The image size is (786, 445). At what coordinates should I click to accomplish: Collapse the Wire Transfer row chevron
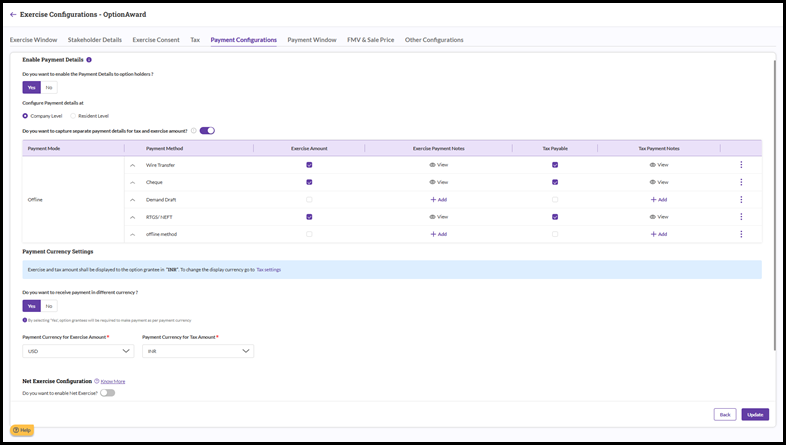tap(132, 165)
